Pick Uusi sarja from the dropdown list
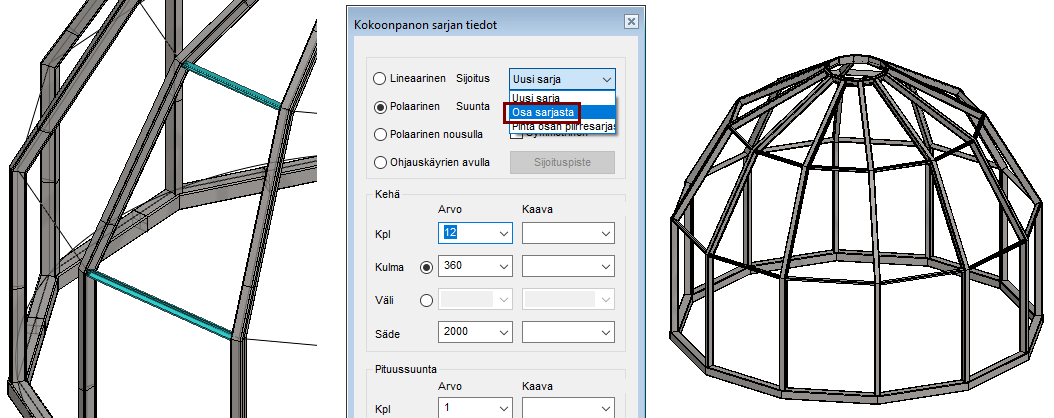This screenshot has width=1054, height=418. [536, 98]
